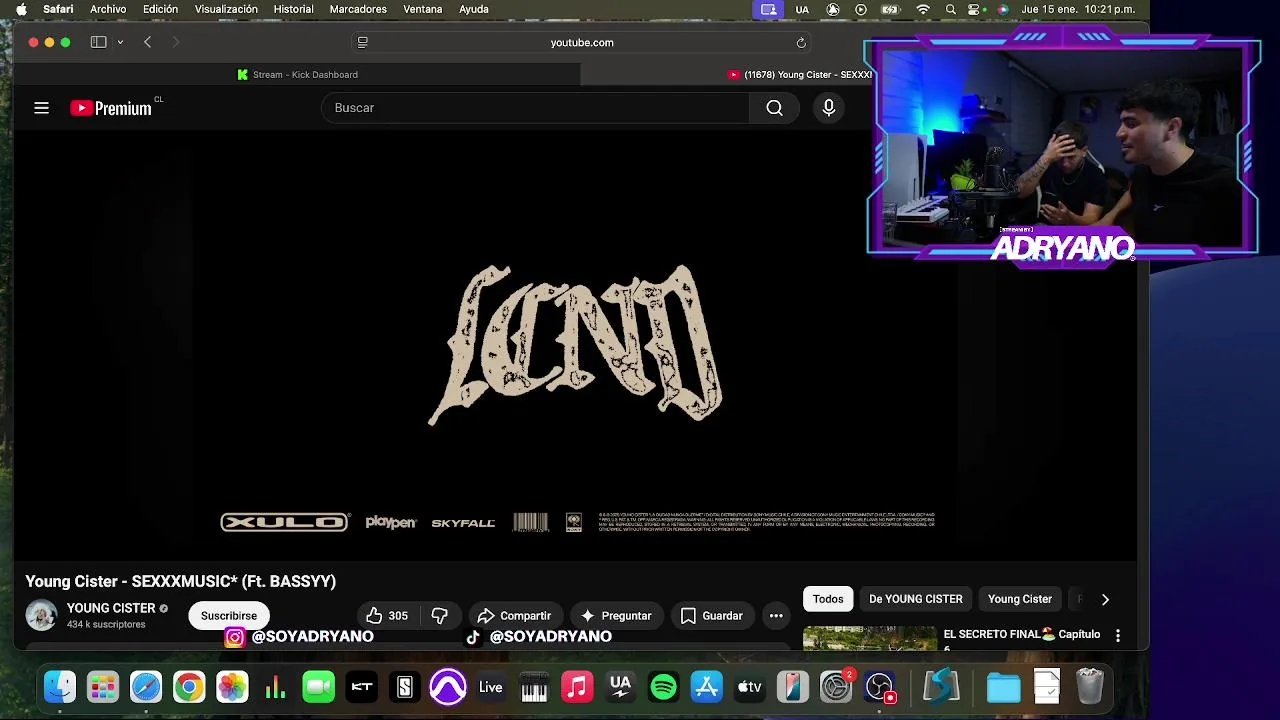The width and height of the screenshot is (1280, 720).
Task: Open the Trash in the Dock
Action: 1090,687
